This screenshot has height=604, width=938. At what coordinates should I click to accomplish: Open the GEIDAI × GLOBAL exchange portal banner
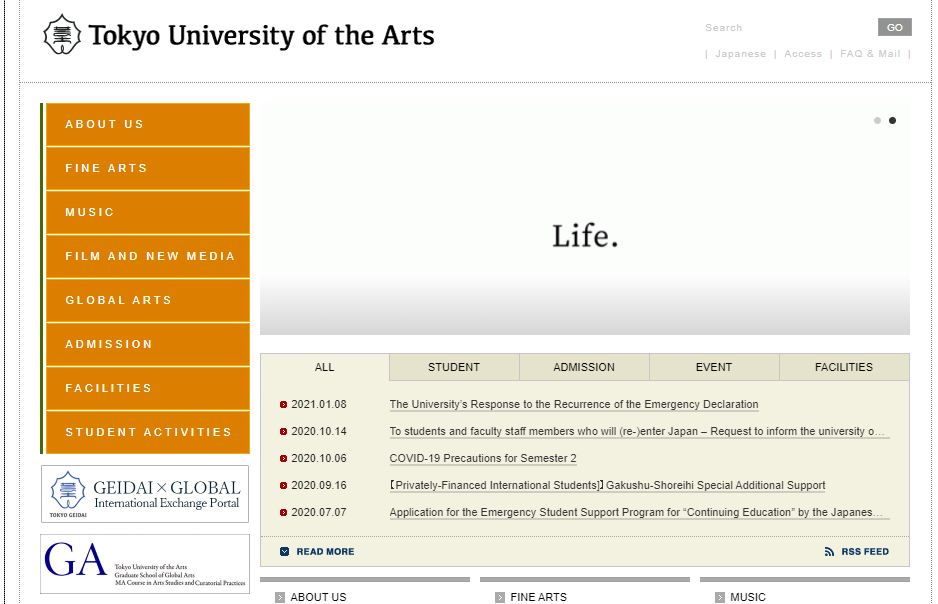coord(145,494)
